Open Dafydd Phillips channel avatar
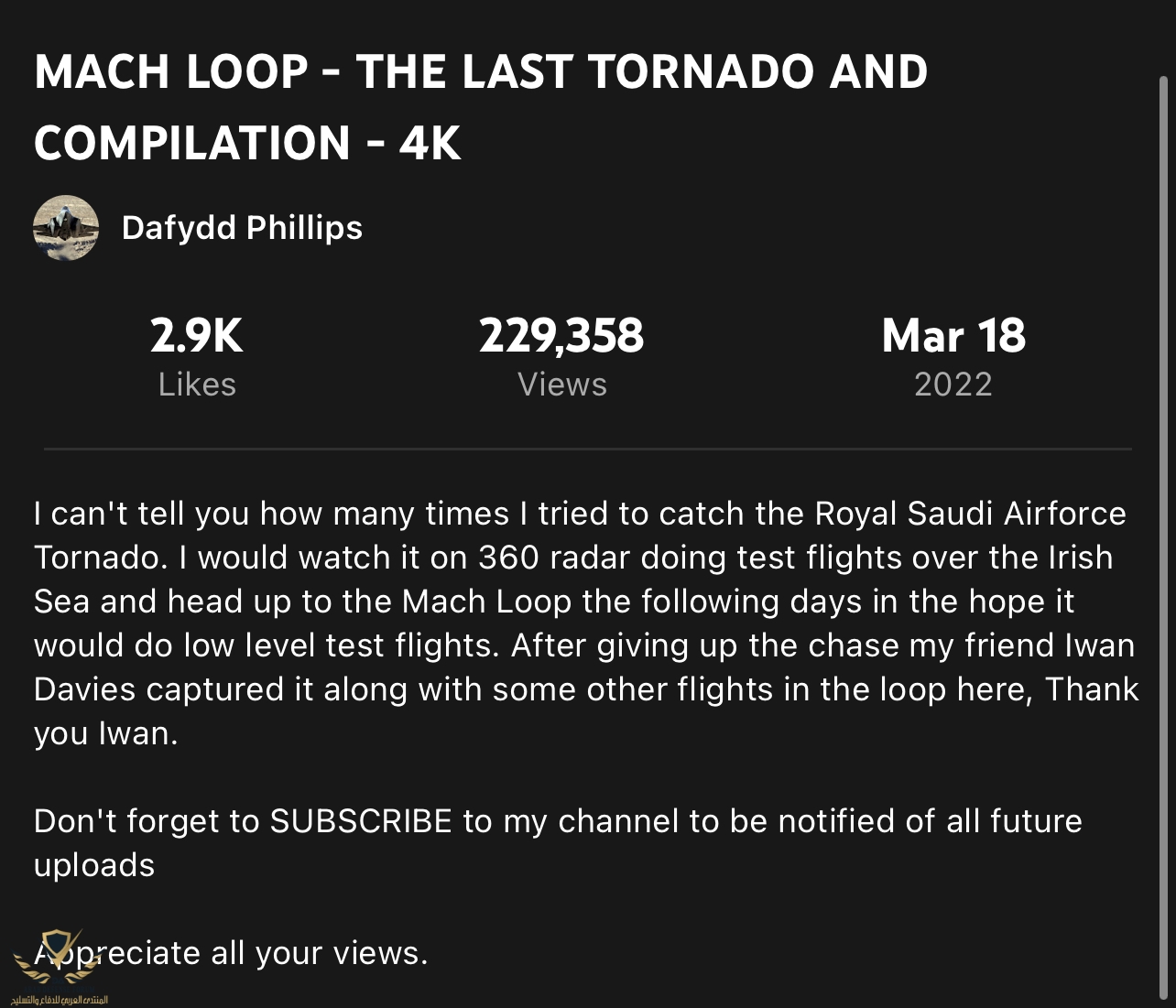Screen dimensions: 1176x1008 coord(66,228)
